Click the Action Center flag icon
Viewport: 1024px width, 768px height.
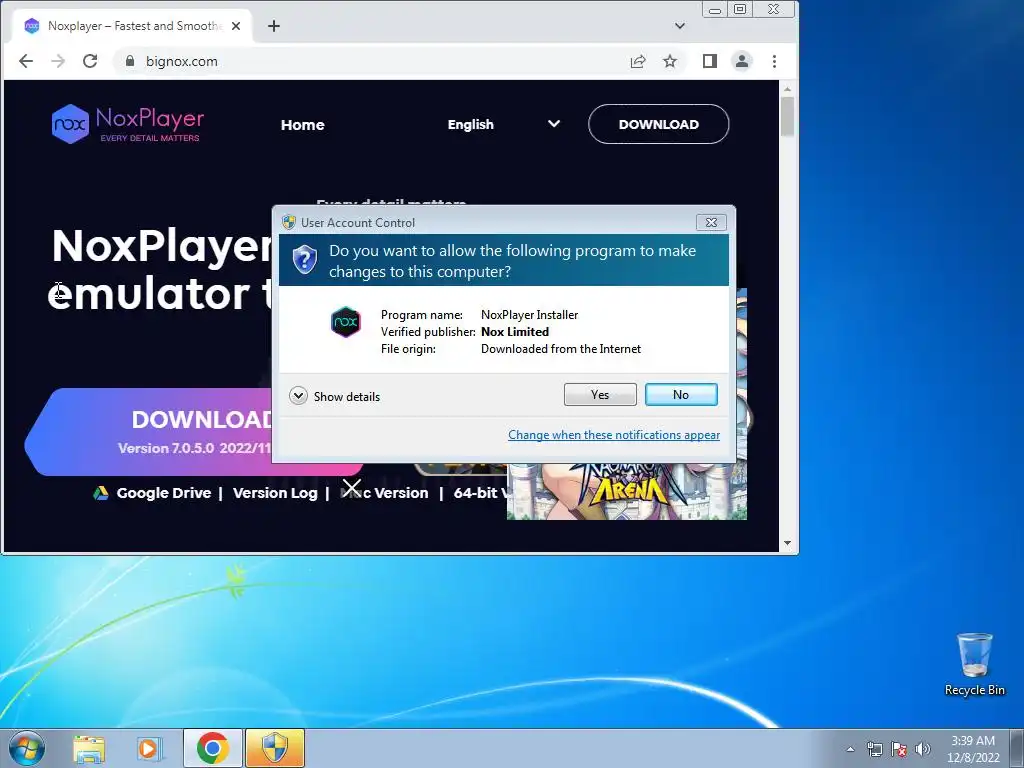coord(899,749)
